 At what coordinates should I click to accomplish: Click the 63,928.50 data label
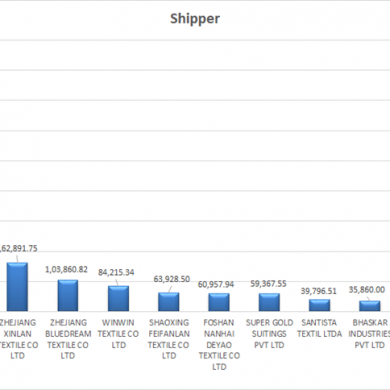pos(172,279)
